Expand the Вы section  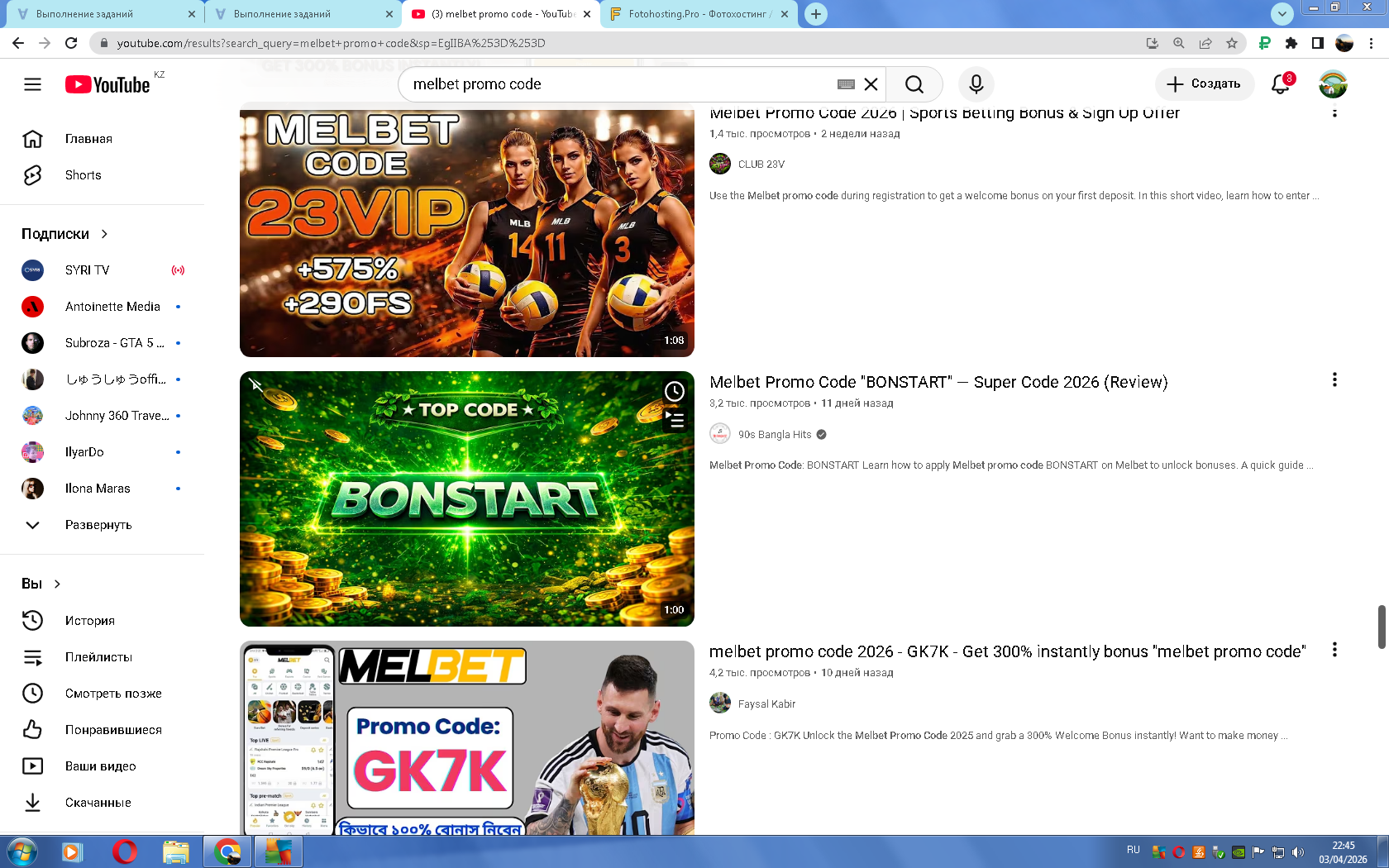click(x=41, y=584)
